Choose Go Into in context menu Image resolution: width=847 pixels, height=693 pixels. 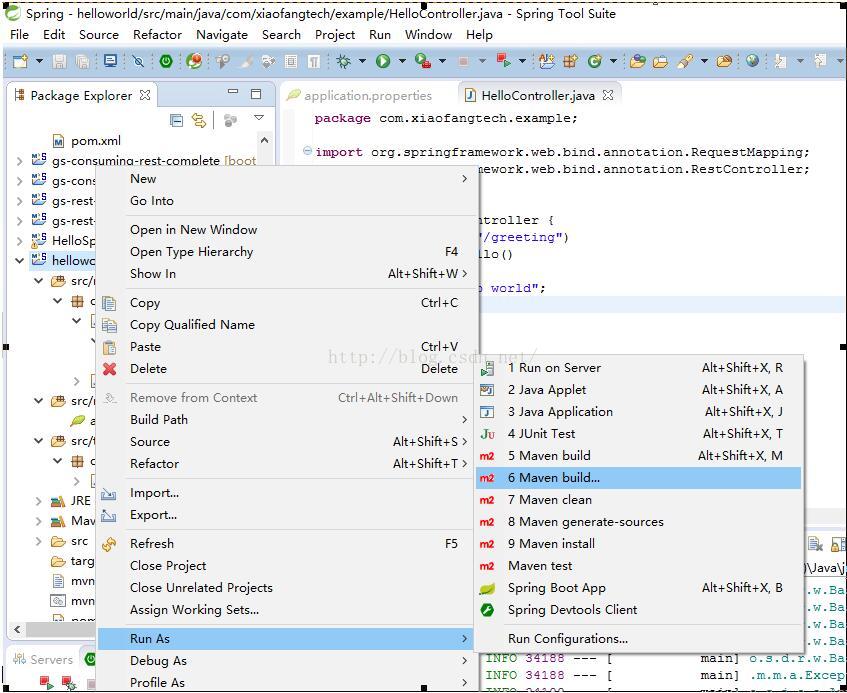pyautogui.click(x=286, y=201)
